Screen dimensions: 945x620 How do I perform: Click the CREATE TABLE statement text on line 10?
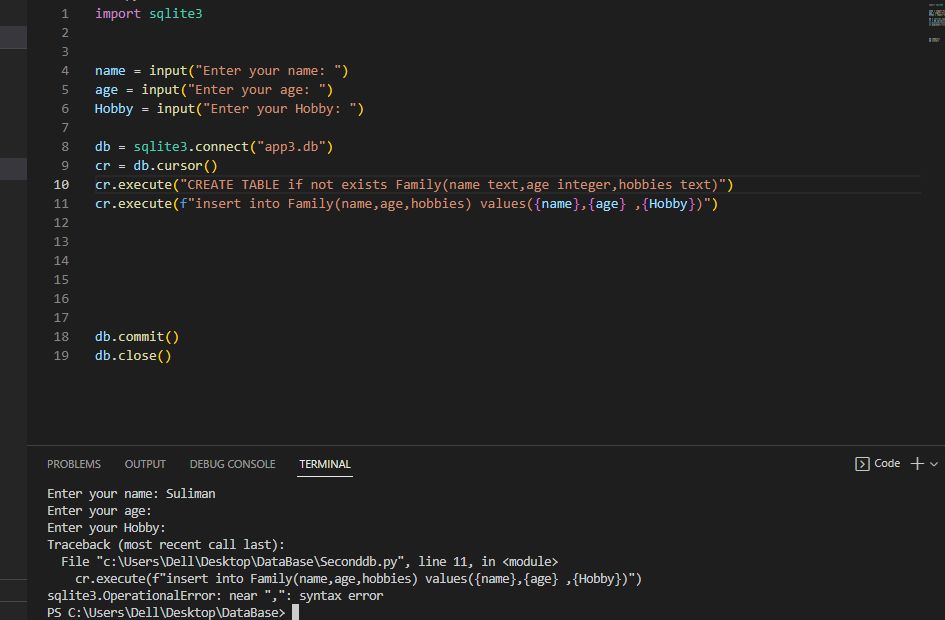pyautogui.click(x=453, y=184)
